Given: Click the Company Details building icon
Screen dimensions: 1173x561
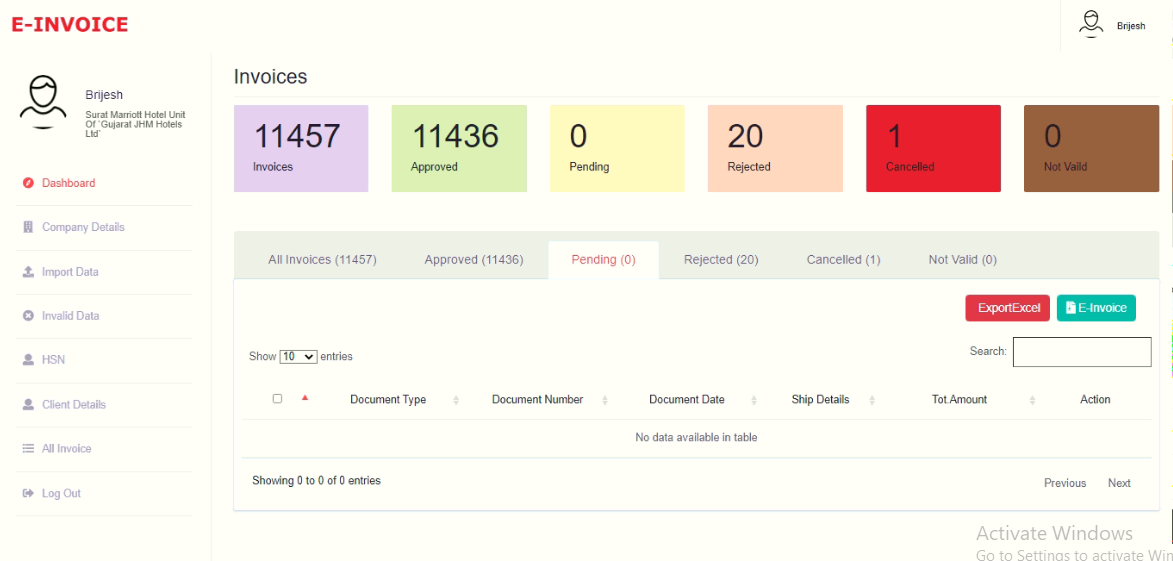Looking at the screenshot, I should [x=28, y=227].
